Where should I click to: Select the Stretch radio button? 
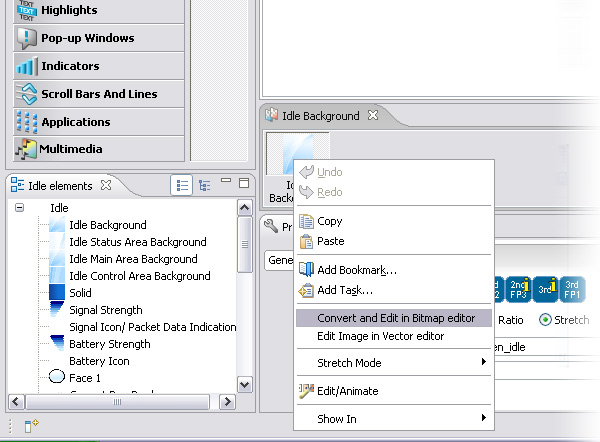(x=545, y=321)
